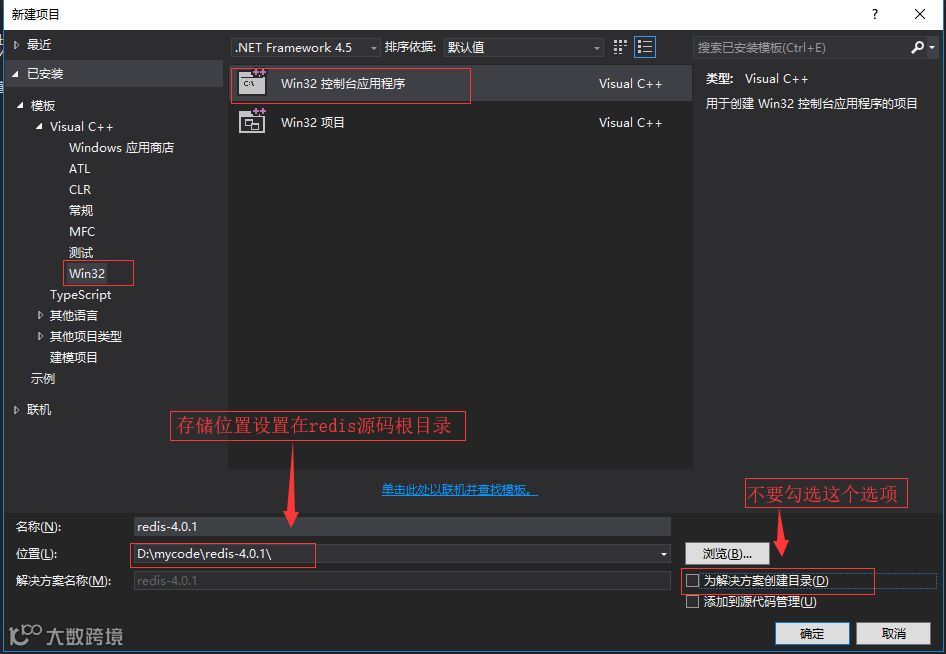Select 示例 tree item

pyautogui.click(x=43, y=378)
